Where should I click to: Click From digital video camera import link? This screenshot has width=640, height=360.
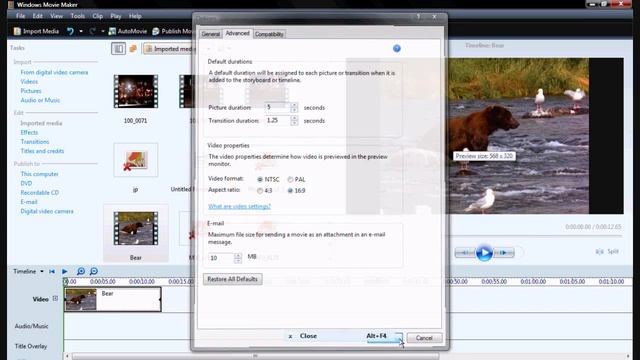pos(54,72)
